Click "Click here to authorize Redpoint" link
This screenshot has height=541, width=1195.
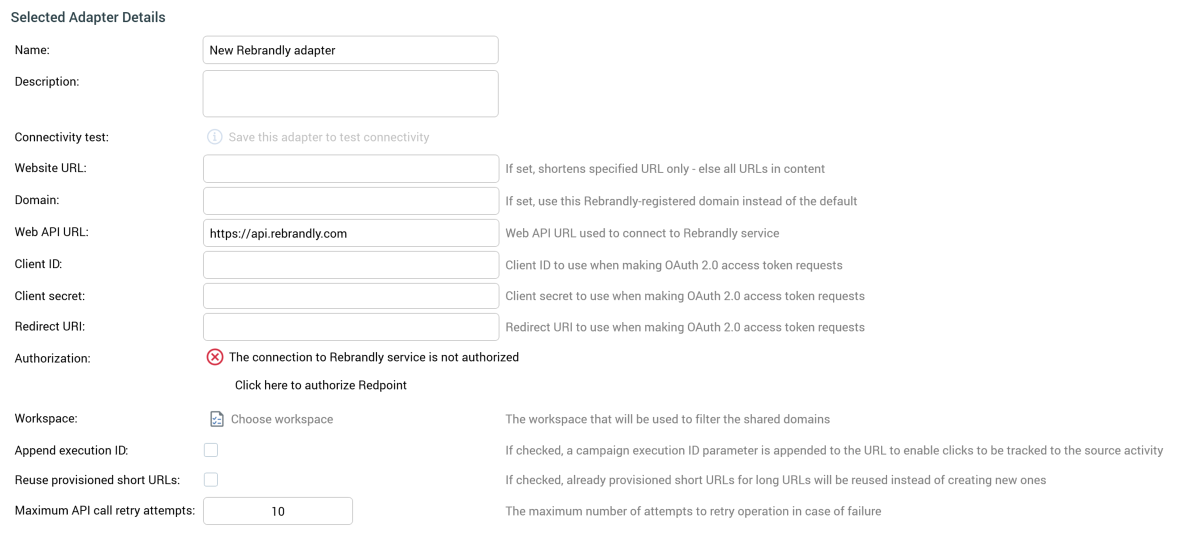(x=320, y=385)
